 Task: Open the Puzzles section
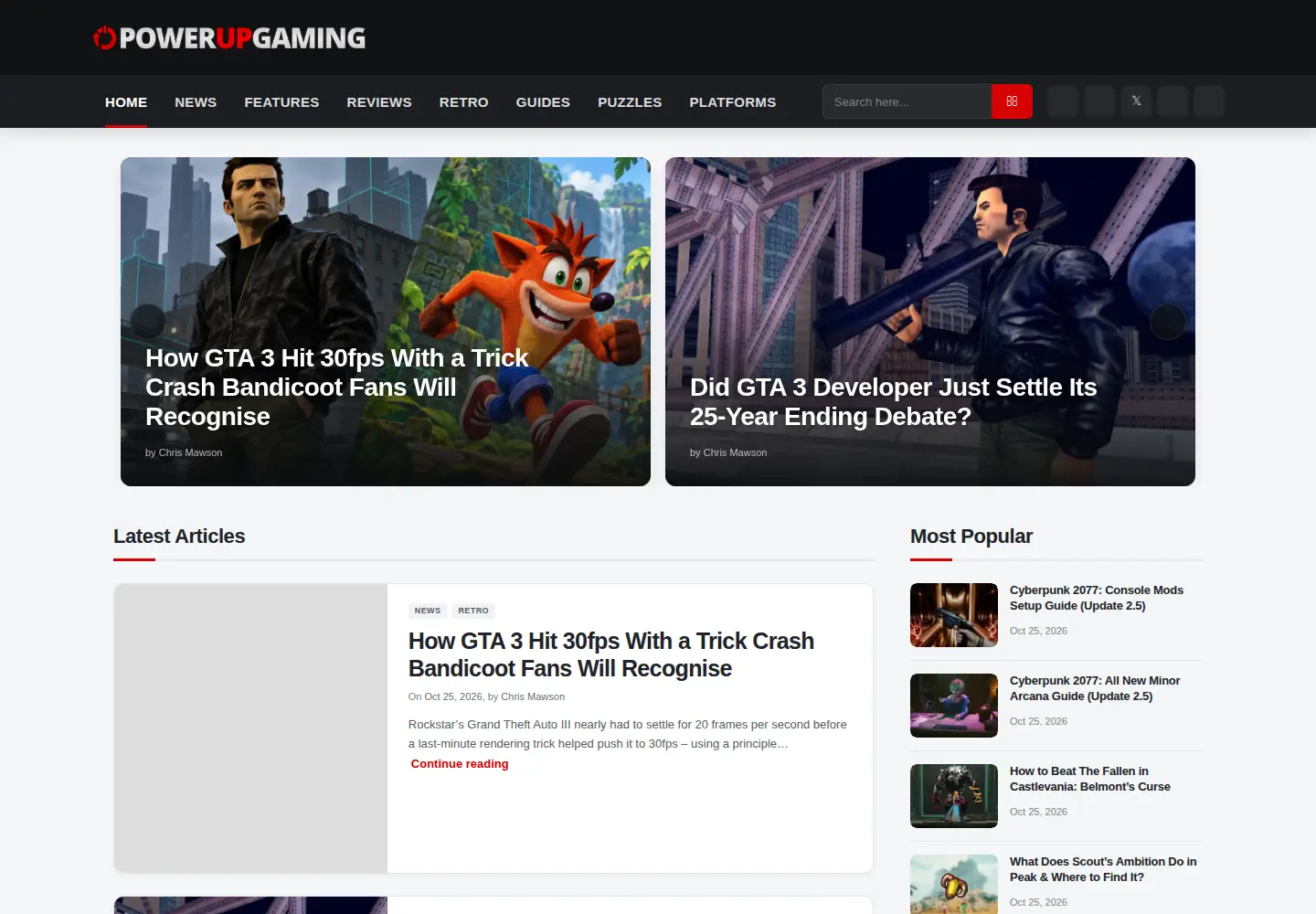pos(630,102)
